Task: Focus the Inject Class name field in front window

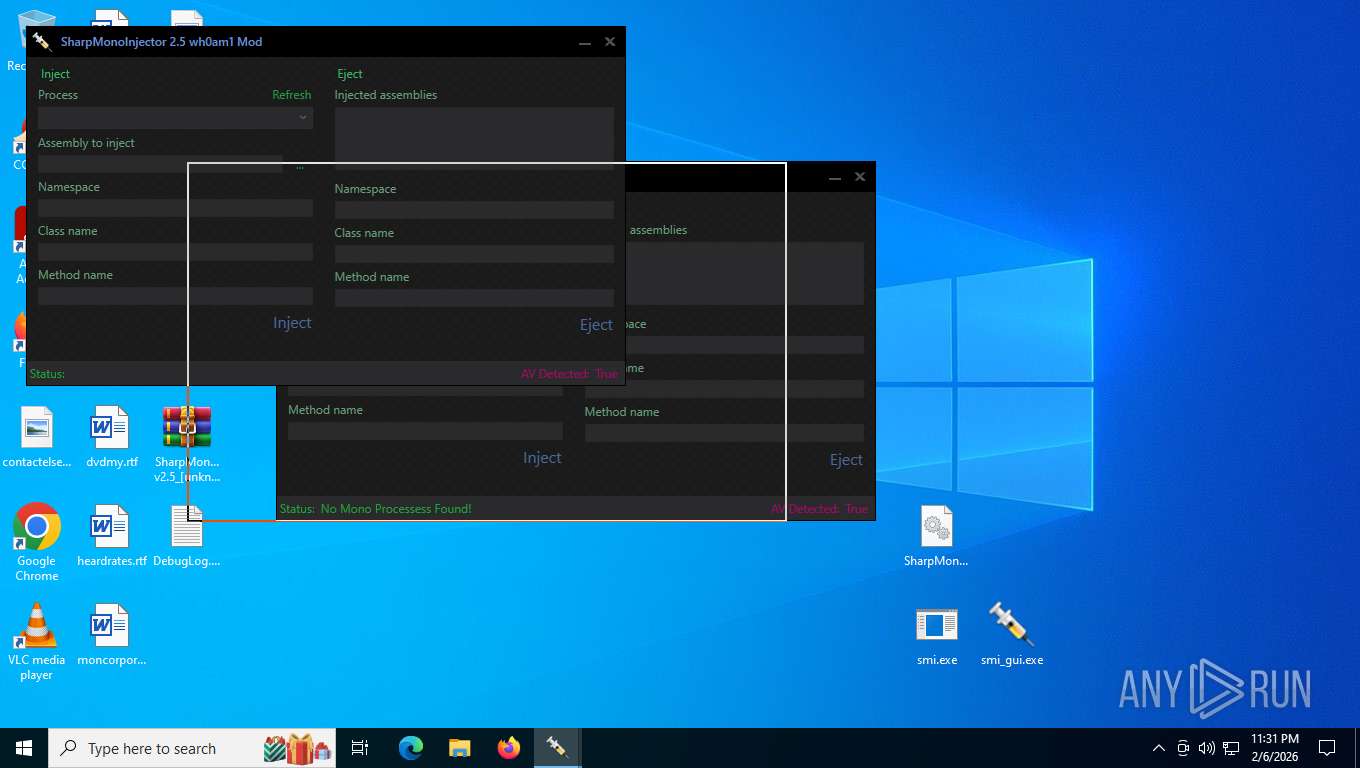Action: pos(175,252)
